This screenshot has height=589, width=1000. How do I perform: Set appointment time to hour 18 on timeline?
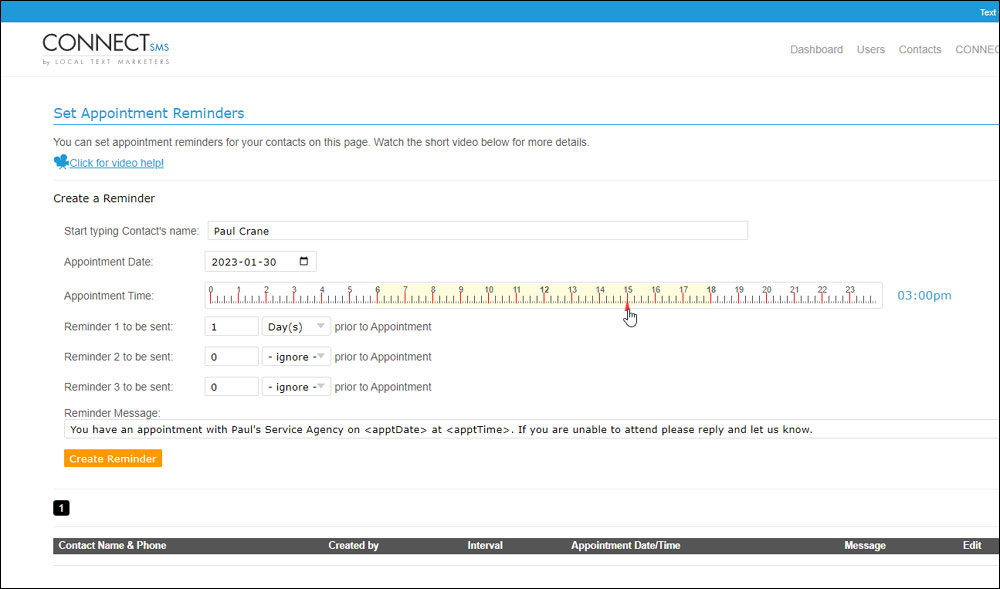click(710, 295)
